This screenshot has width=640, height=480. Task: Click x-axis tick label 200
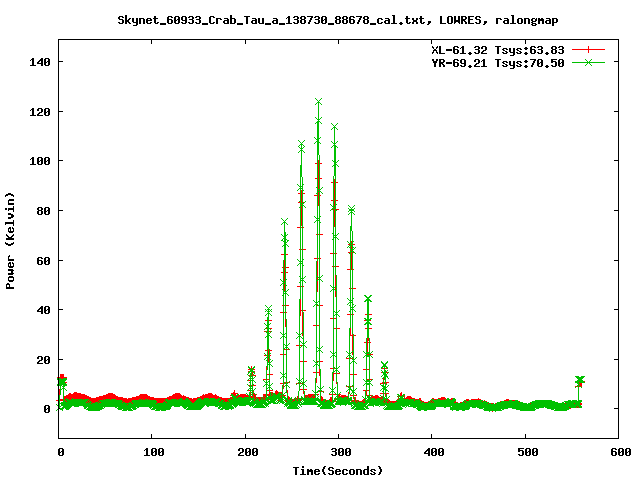point(248,452)
